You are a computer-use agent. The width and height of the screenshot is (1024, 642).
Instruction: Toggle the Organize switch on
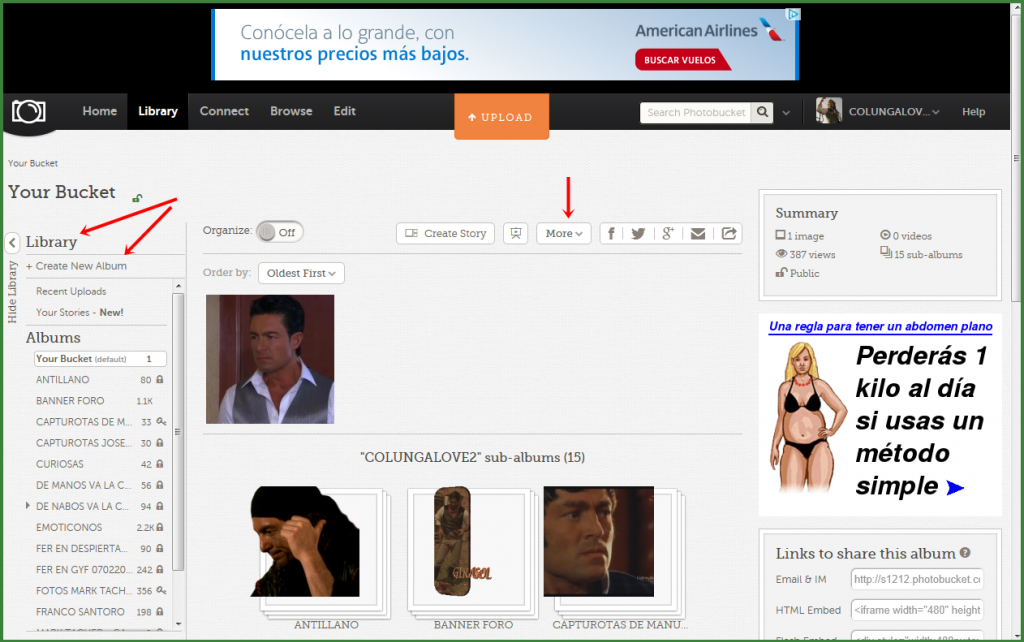coord(279,232)
